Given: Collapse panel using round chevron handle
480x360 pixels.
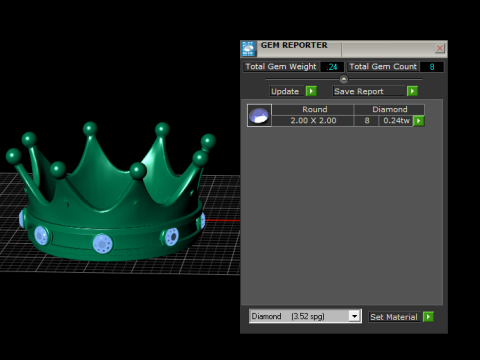Looking at the screenshot, I should pyautogui.click(x=344, y=79).
